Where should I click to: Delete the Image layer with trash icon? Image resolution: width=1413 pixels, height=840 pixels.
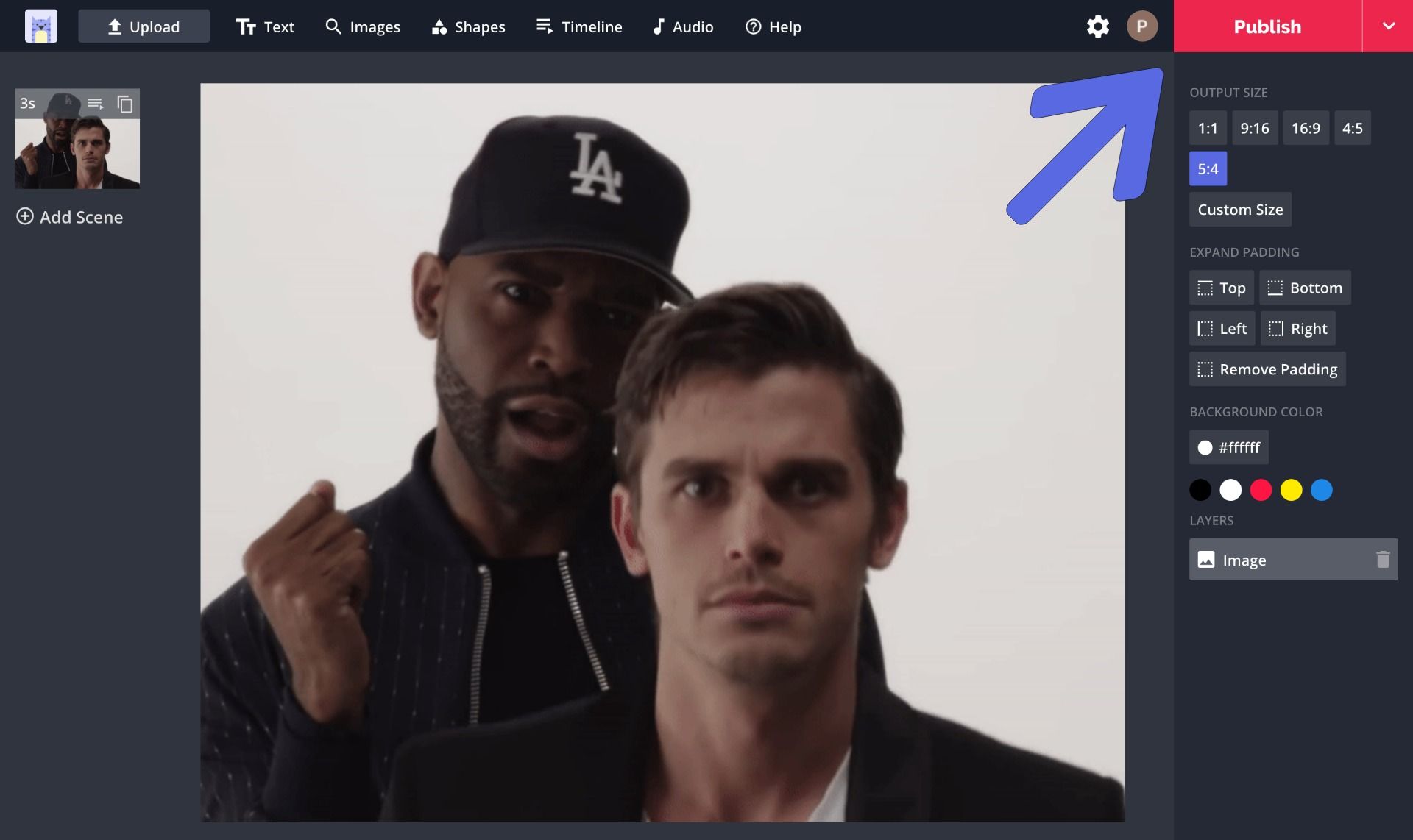(1383, 560)
